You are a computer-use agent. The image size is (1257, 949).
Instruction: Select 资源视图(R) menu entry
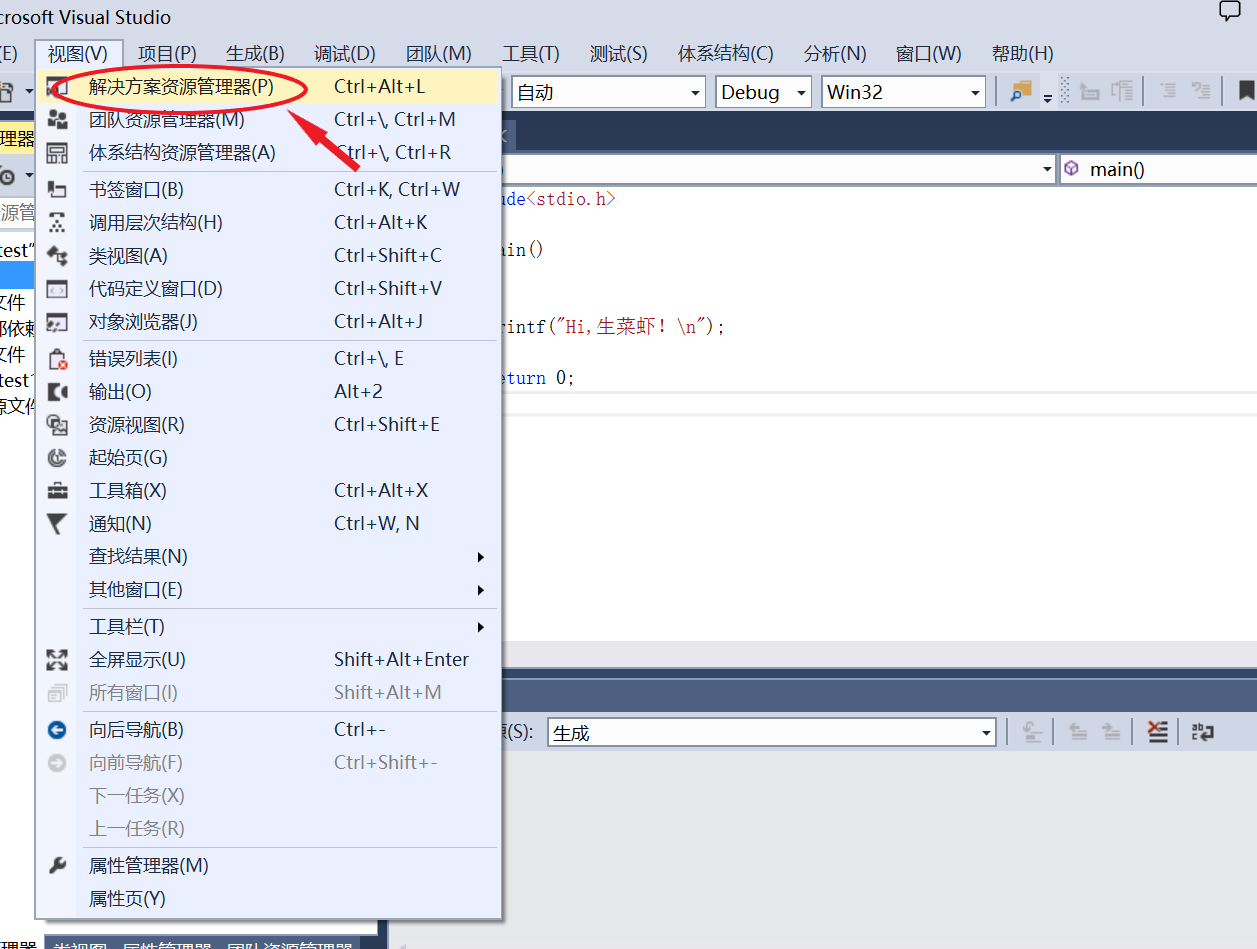click(x=268, y=424)
